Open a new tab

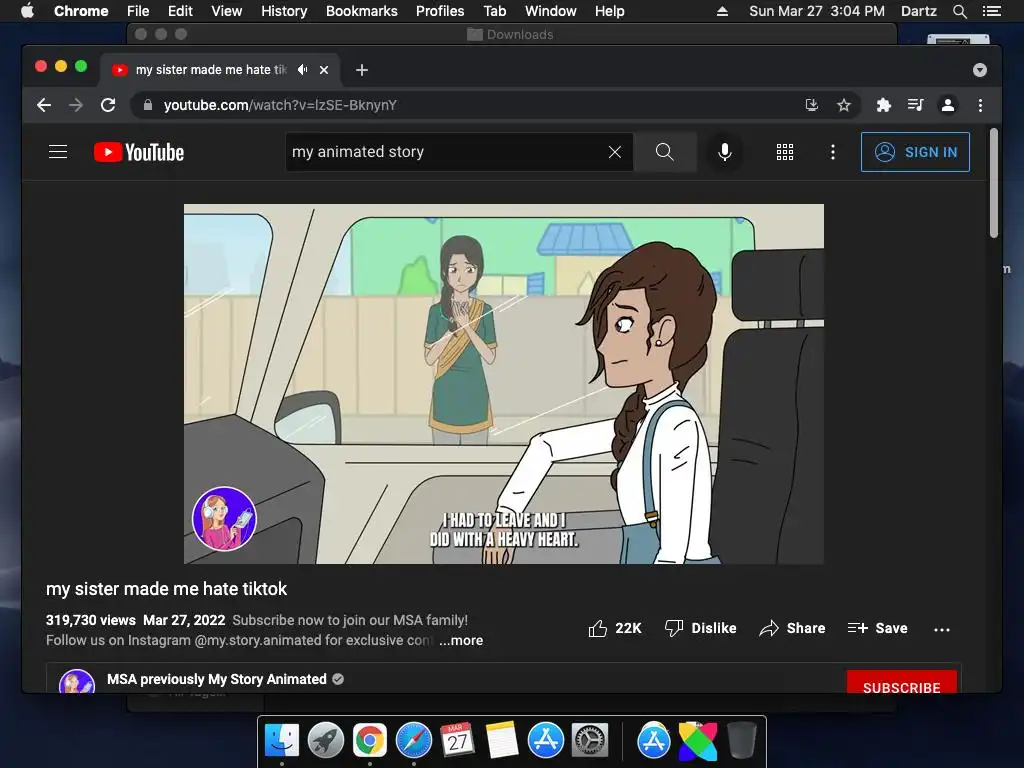click(362, 70)
